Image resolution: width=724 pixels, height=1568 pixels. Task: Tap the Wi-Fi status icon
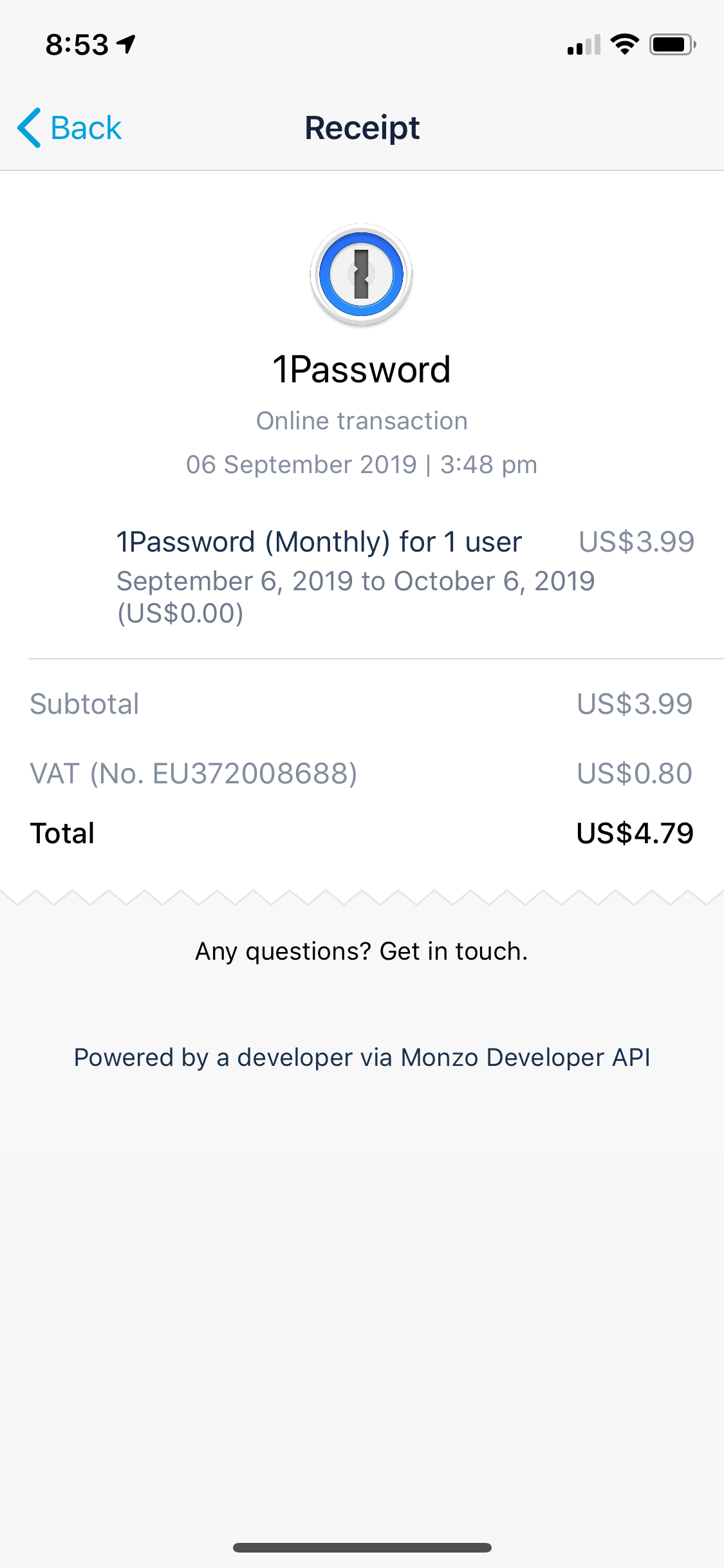pos(624,44)
